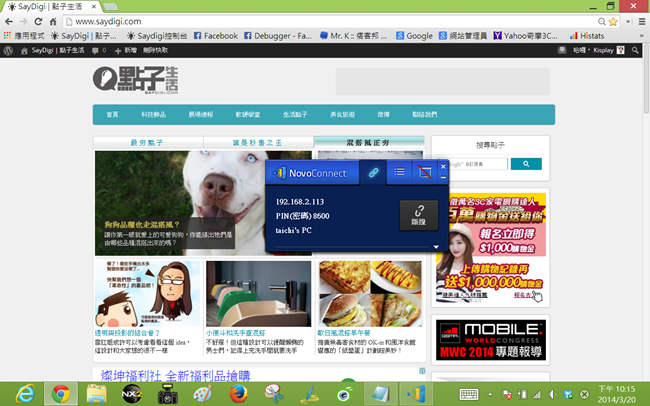Screen dimensions: 650x406
Task: Toggle the NovoConnect crossed-out projection screen icon
Action: tap(425, 172)
